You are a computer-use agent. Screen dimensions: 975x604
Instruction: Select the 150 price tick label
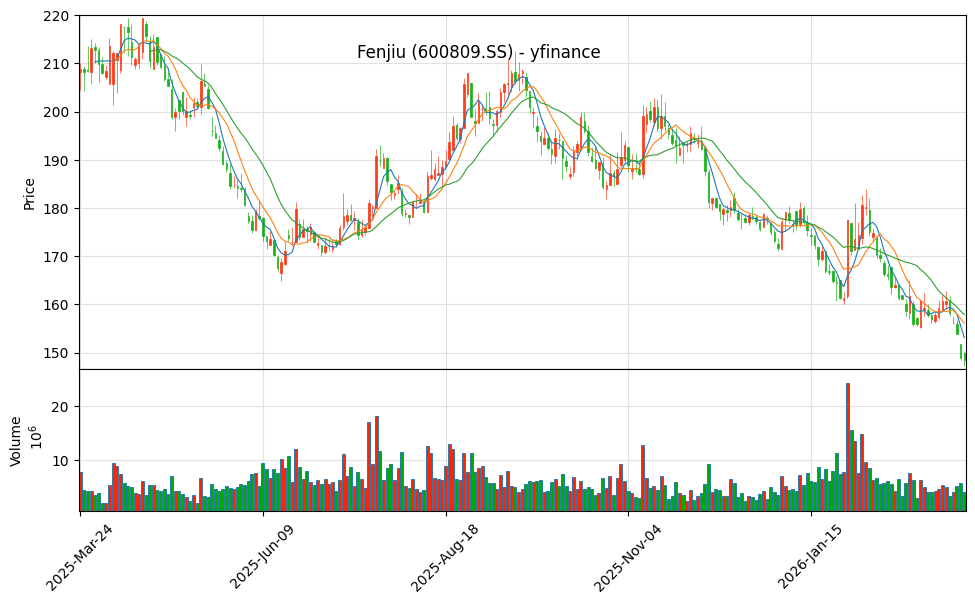pos(57,353)
